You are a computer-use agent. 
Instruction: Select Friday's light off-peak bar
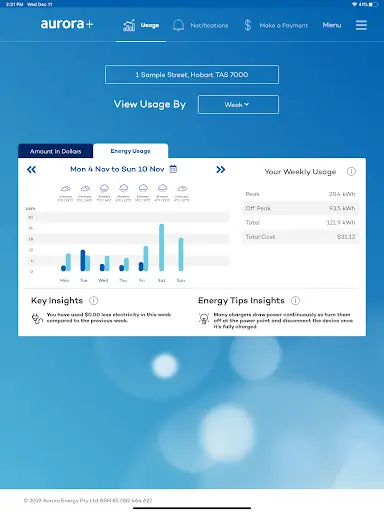click(146, 259)
